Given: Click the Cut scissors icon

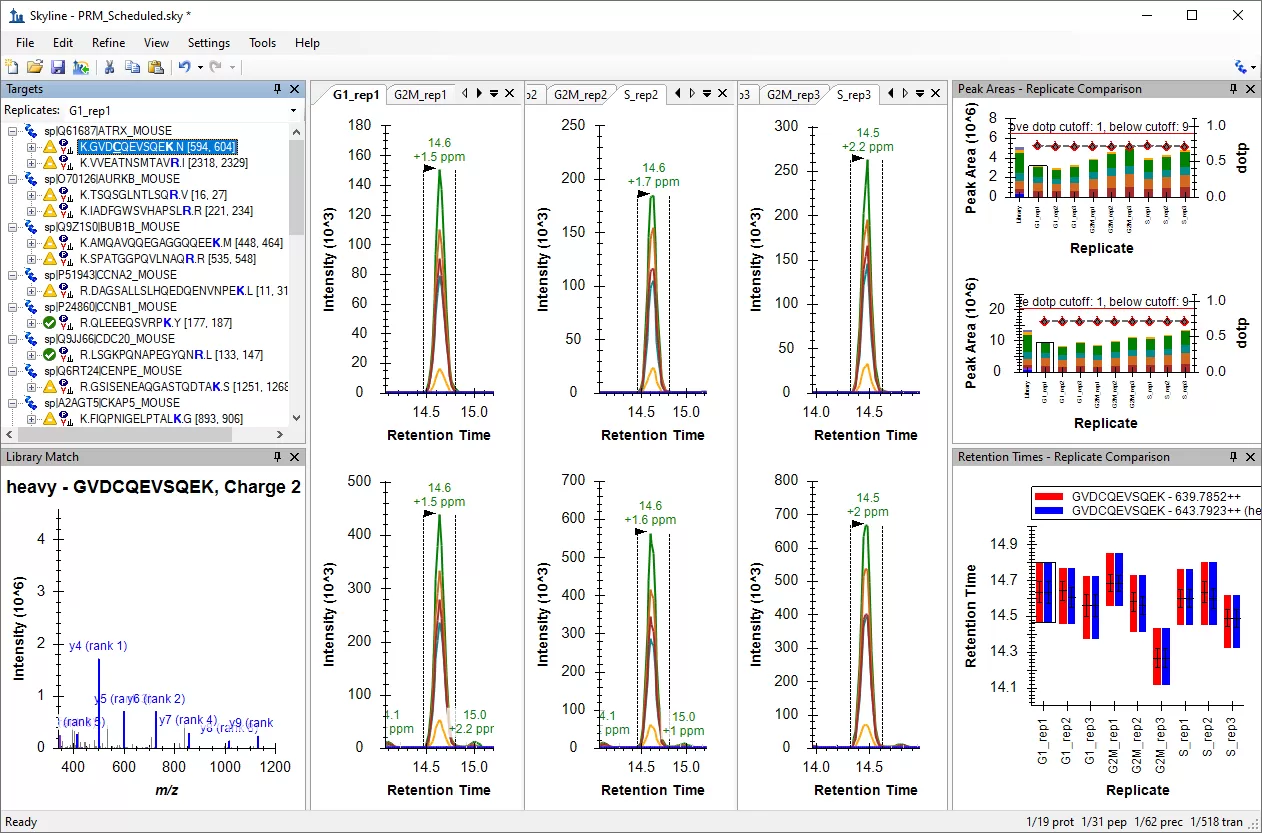Looking at the screenshot, I should coord(110,67).
